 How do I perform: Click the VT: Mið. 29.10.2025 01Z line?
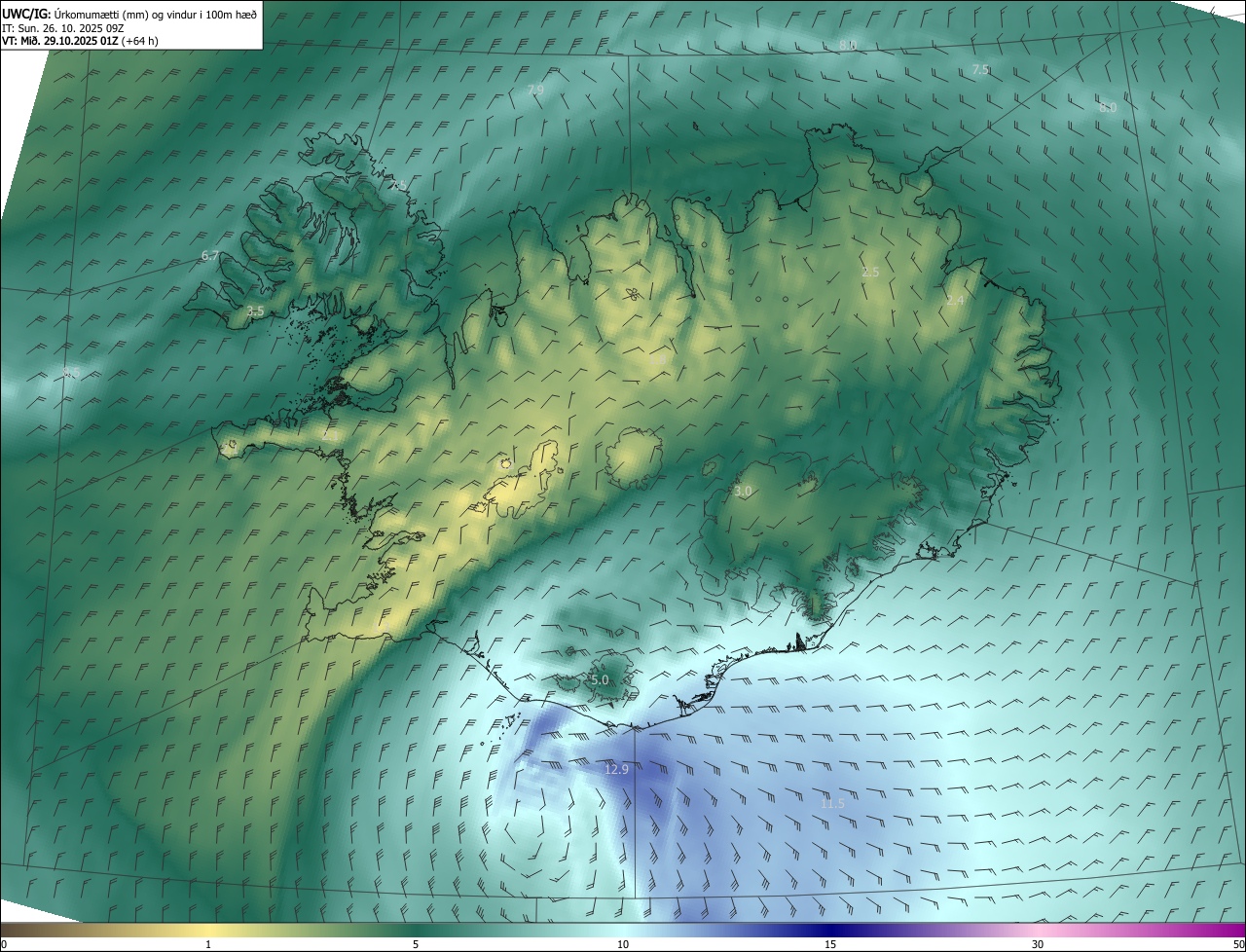click(x=80, y=41)
